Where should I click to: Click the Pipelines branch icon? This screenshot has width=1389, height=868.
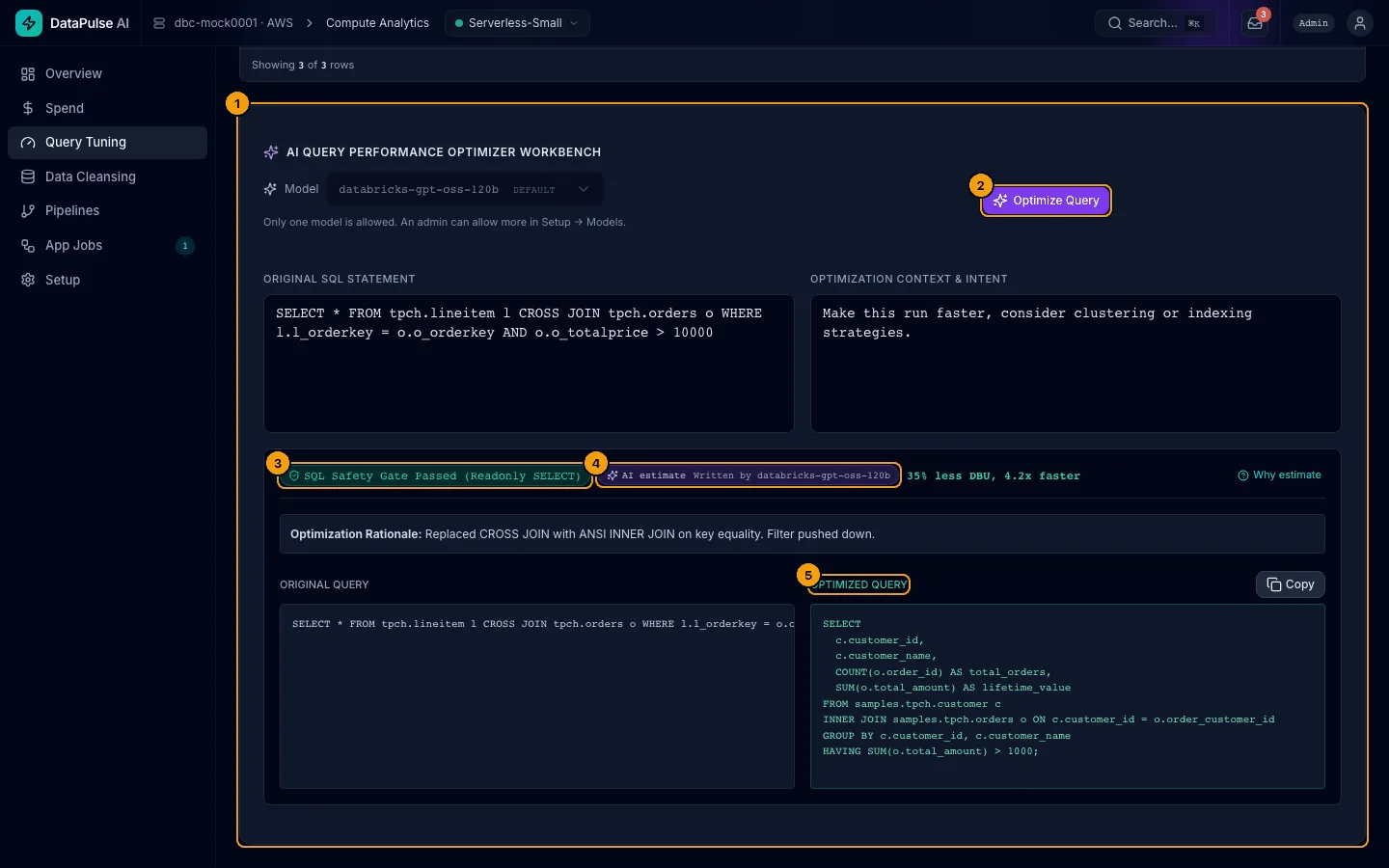[28, 210]
